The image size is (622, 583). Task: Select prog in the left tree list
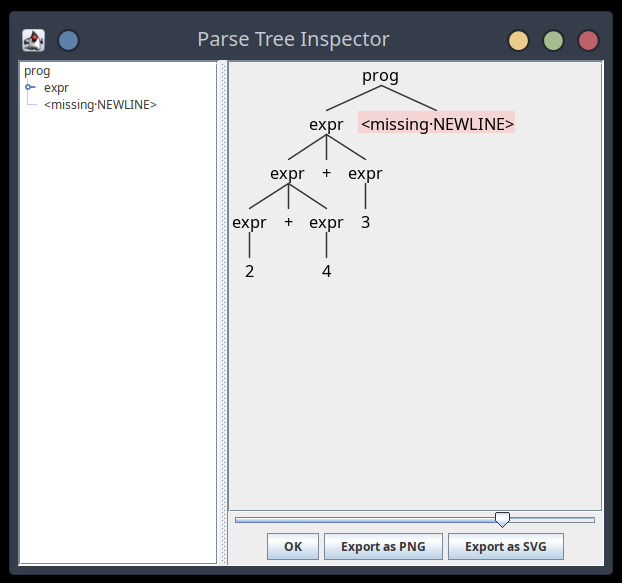pyautogui.click(x=37, y=71)
